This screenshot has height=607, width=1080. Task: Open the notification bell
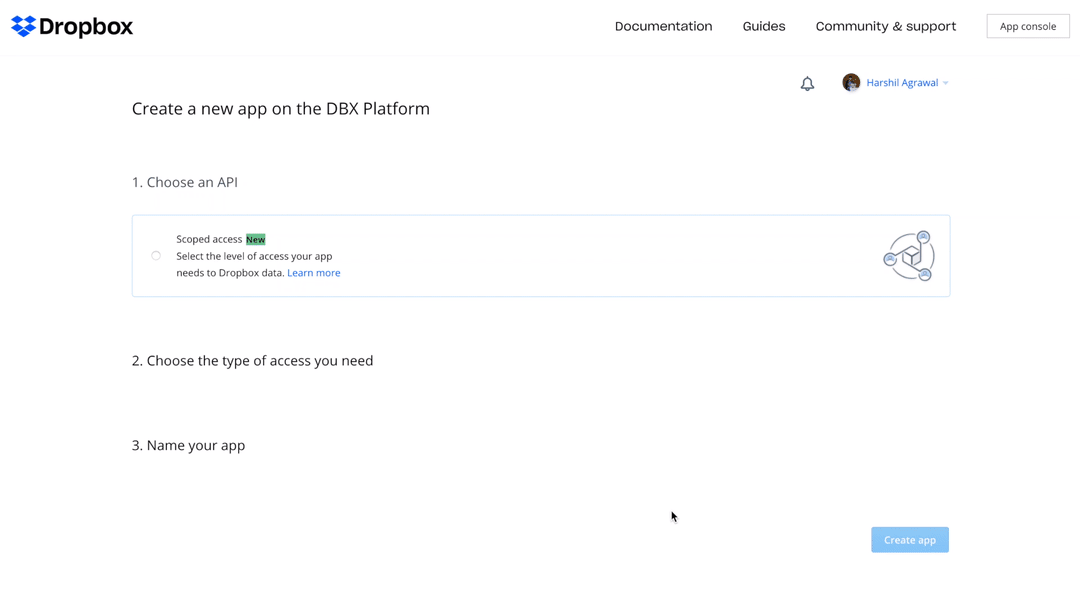coord(807,83)
